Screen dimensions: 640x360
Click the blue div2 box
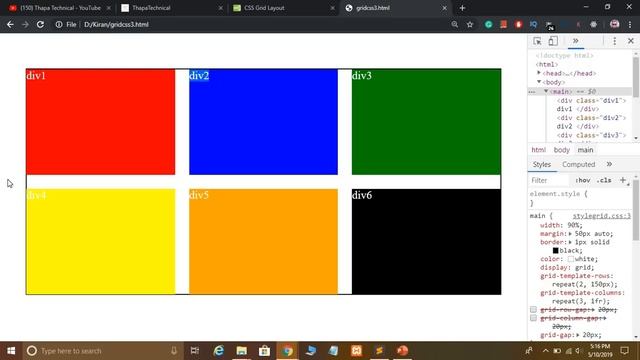click(263, 122)
